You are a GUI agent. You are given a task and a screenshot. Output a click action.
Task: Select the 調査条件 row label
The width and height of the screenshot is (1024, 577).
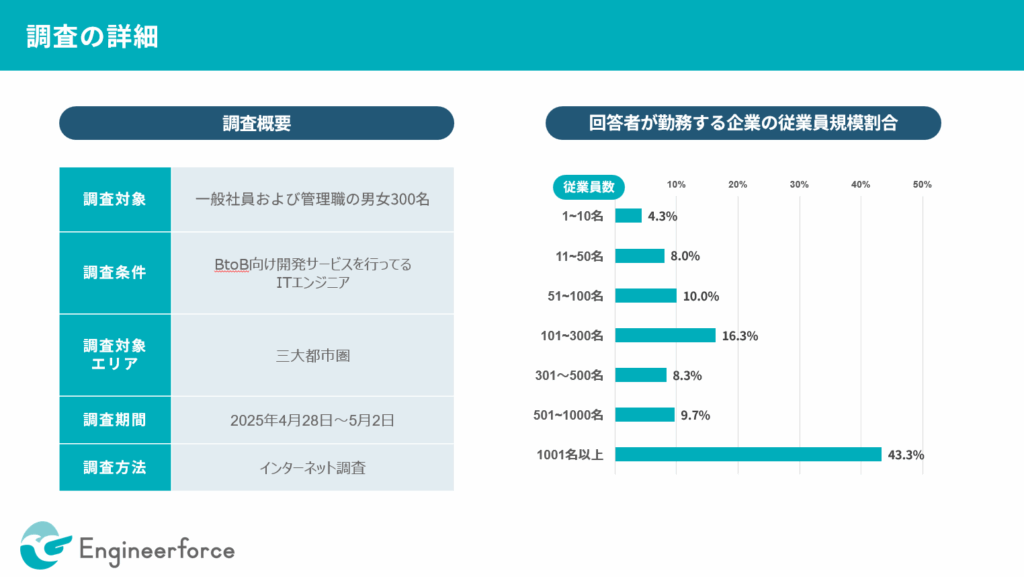coord(115,272)
